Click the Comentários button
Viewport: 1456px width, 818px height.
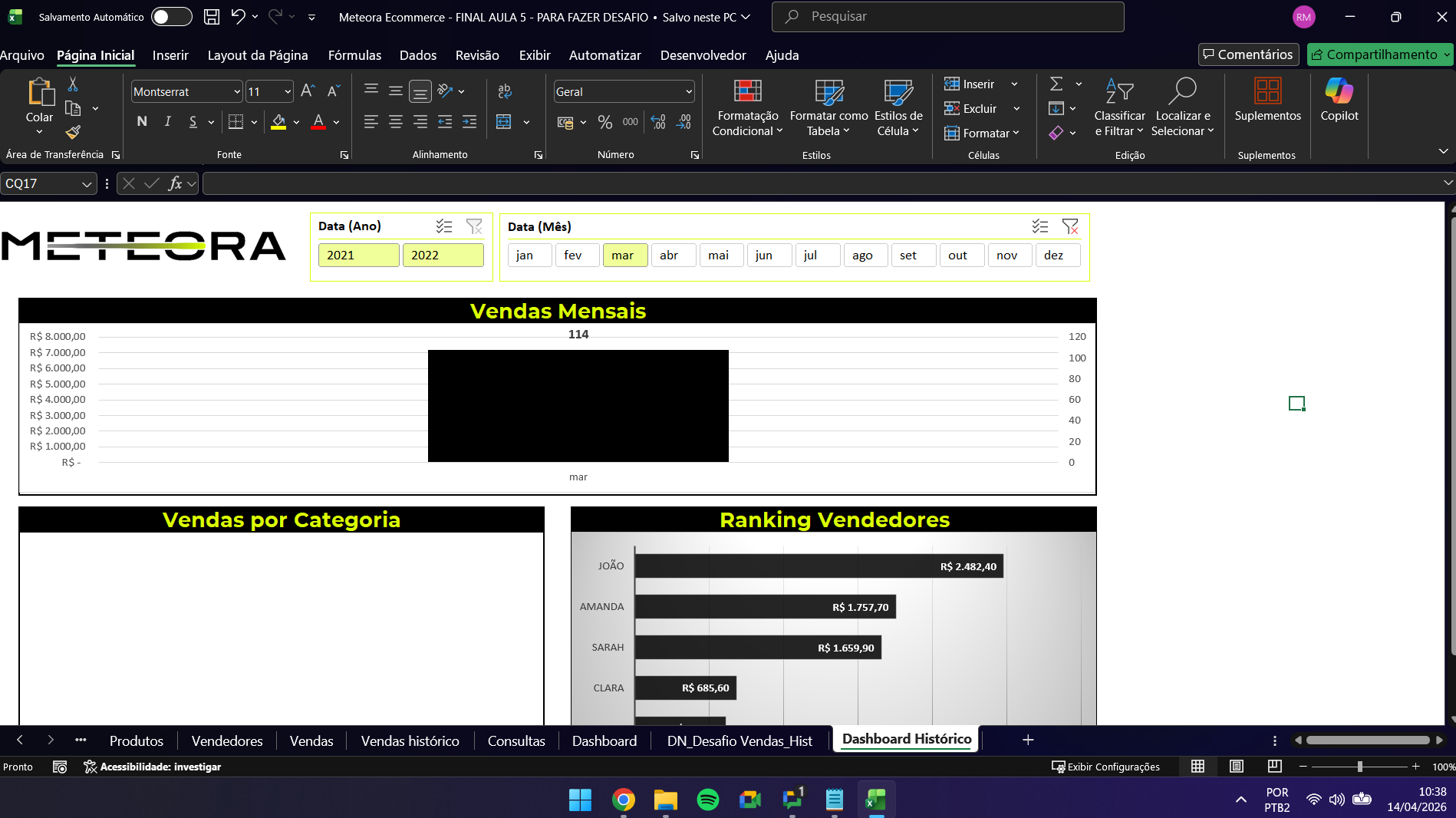pyautogui.click(x=1248, y=54)
